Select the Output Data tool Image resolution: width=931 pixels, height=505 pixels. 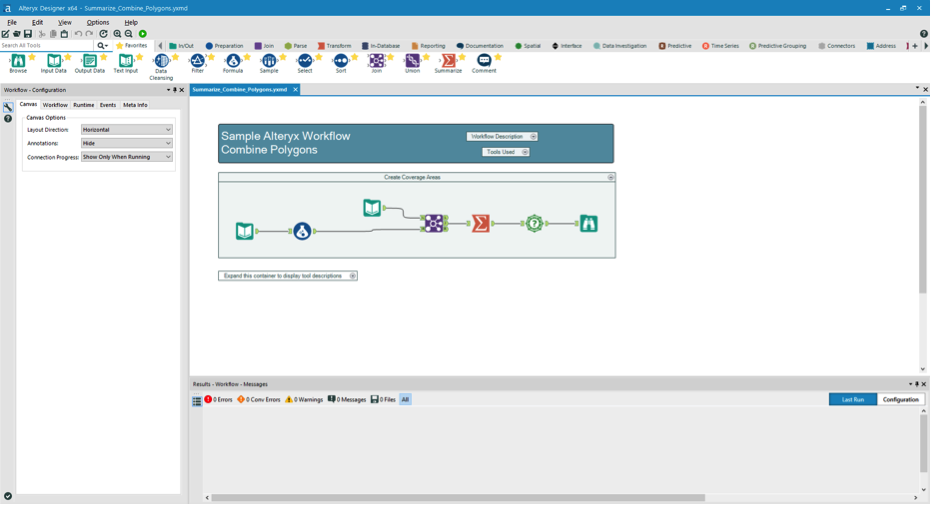coord(90,63)
